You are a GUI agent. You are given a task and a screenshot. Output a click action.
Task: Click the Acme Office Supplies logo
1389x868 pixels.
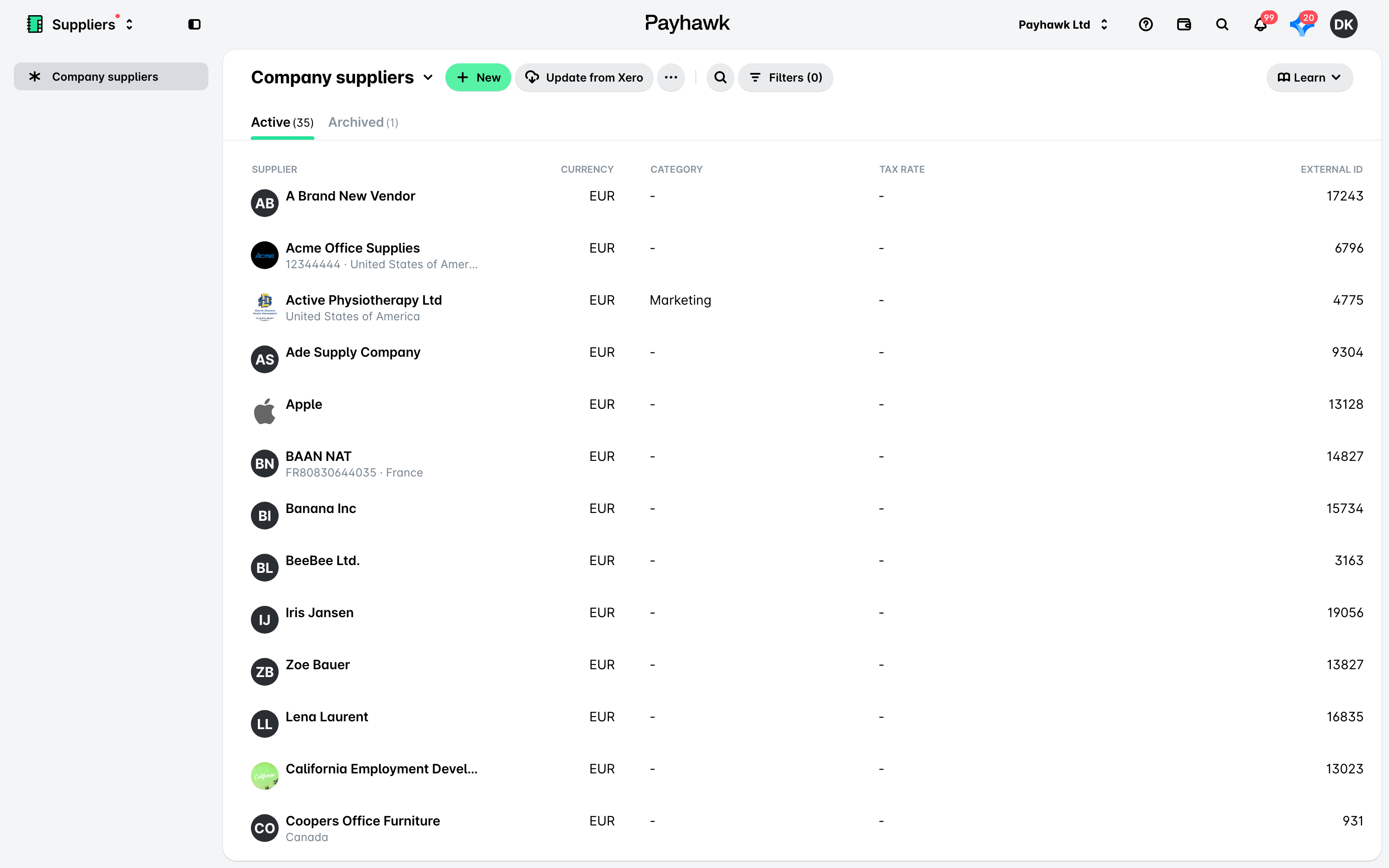pos(265,255)
